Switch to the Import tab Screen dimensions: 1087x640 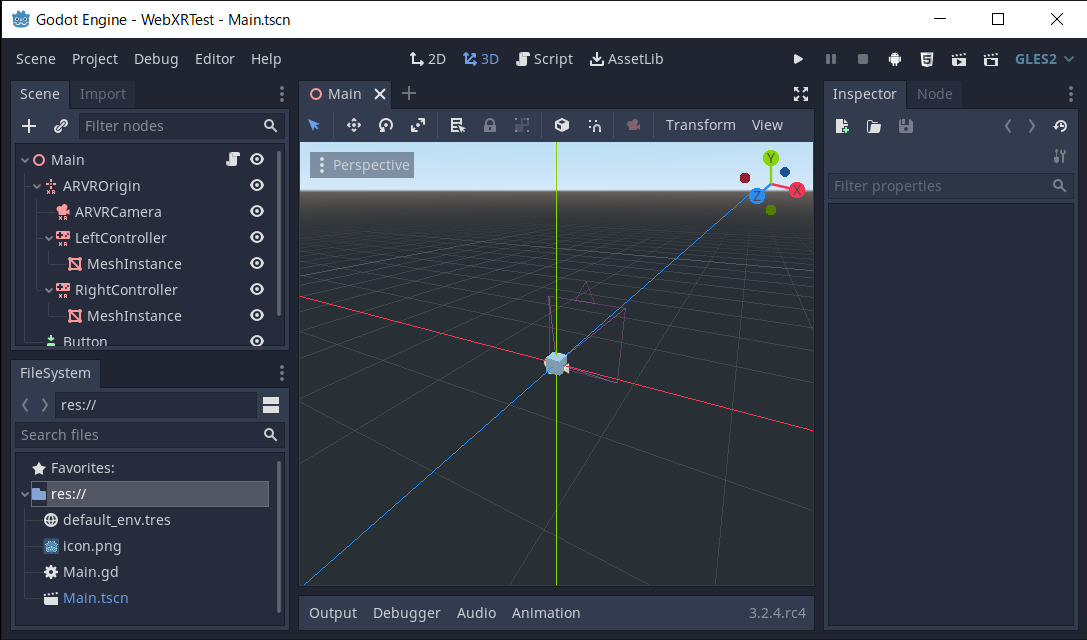pyautogui.click(x=103, y=94)
